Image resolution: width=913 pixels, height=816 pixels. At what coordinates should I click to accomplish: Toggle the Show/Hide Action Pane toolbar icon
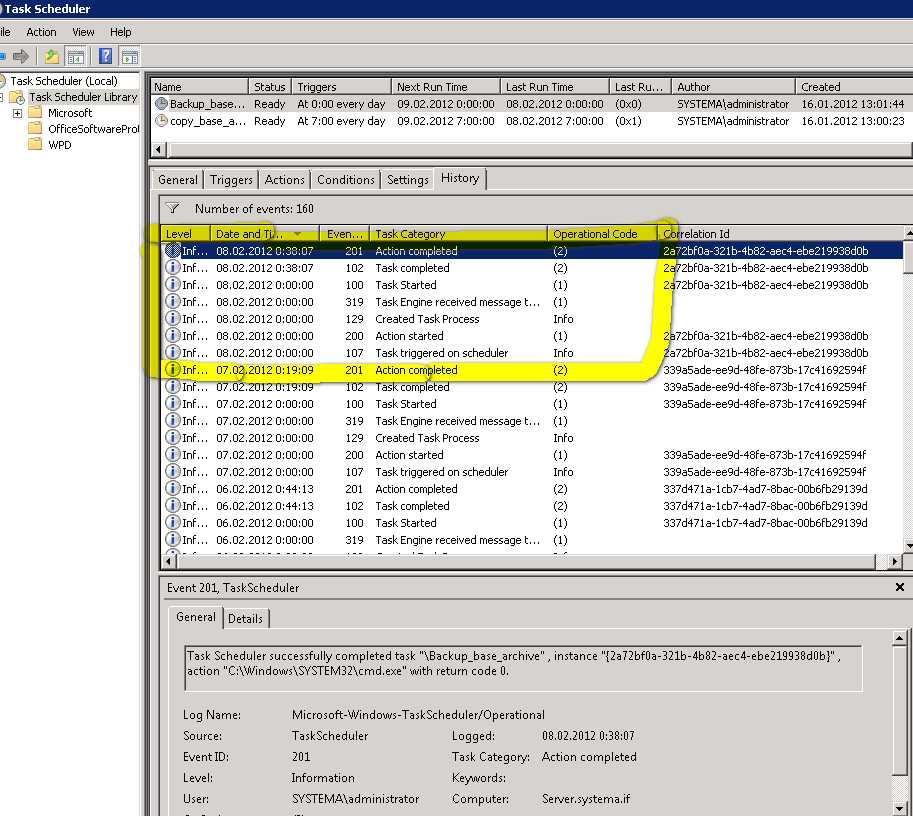click(x=129, y=56)
